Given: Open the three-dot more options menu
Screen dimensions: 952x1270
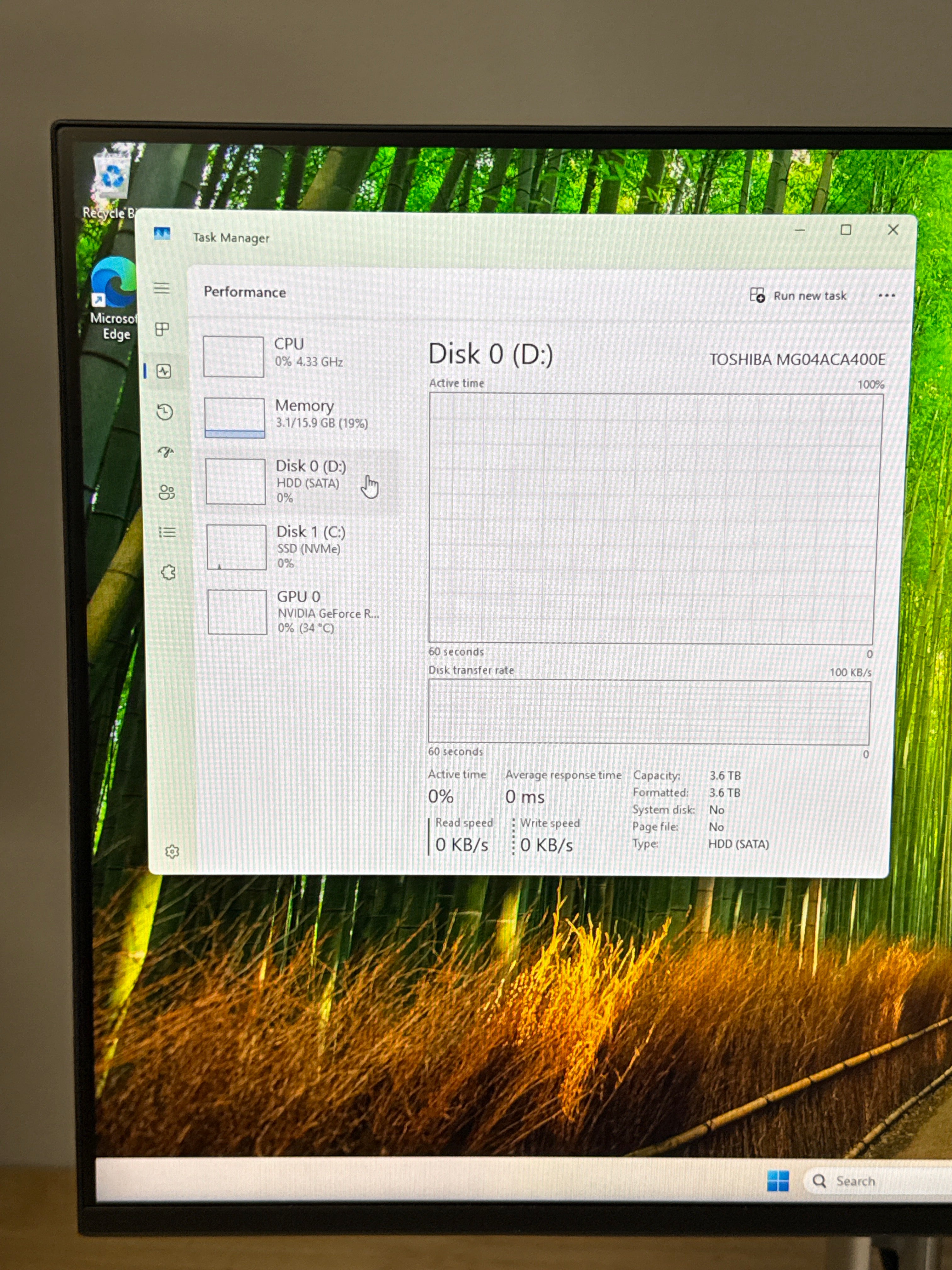Looking at the screenshot, I should [887, 296].
